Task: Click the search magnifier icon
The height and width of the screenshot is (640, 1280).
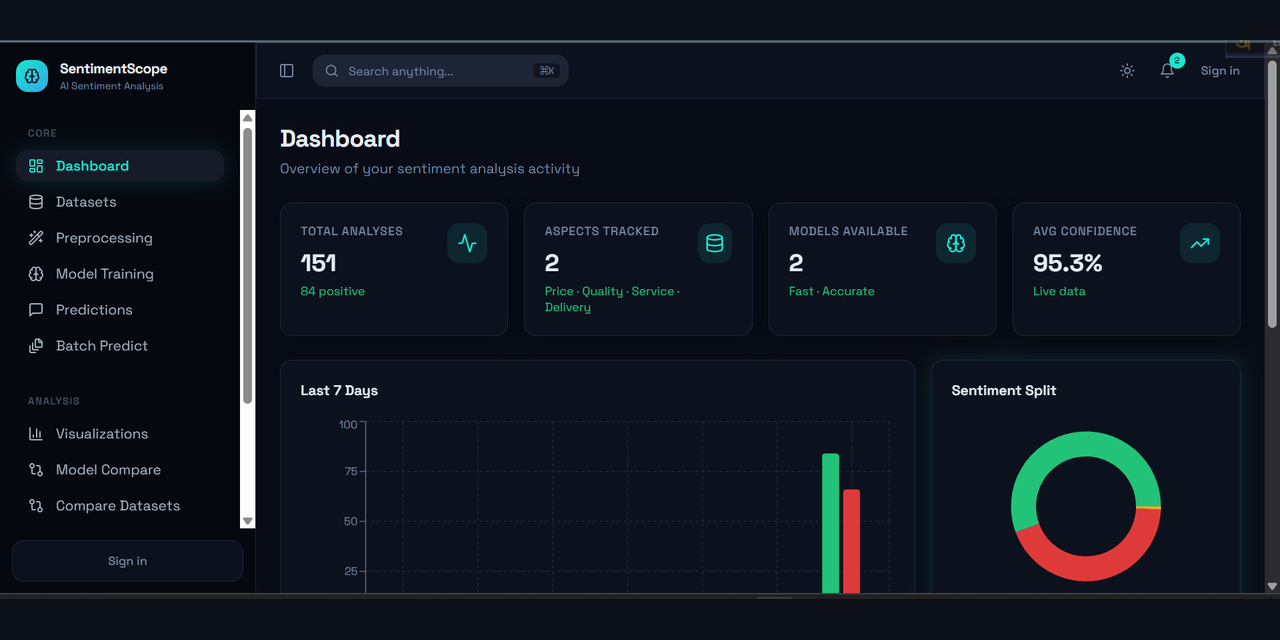Action: (332, 71)
